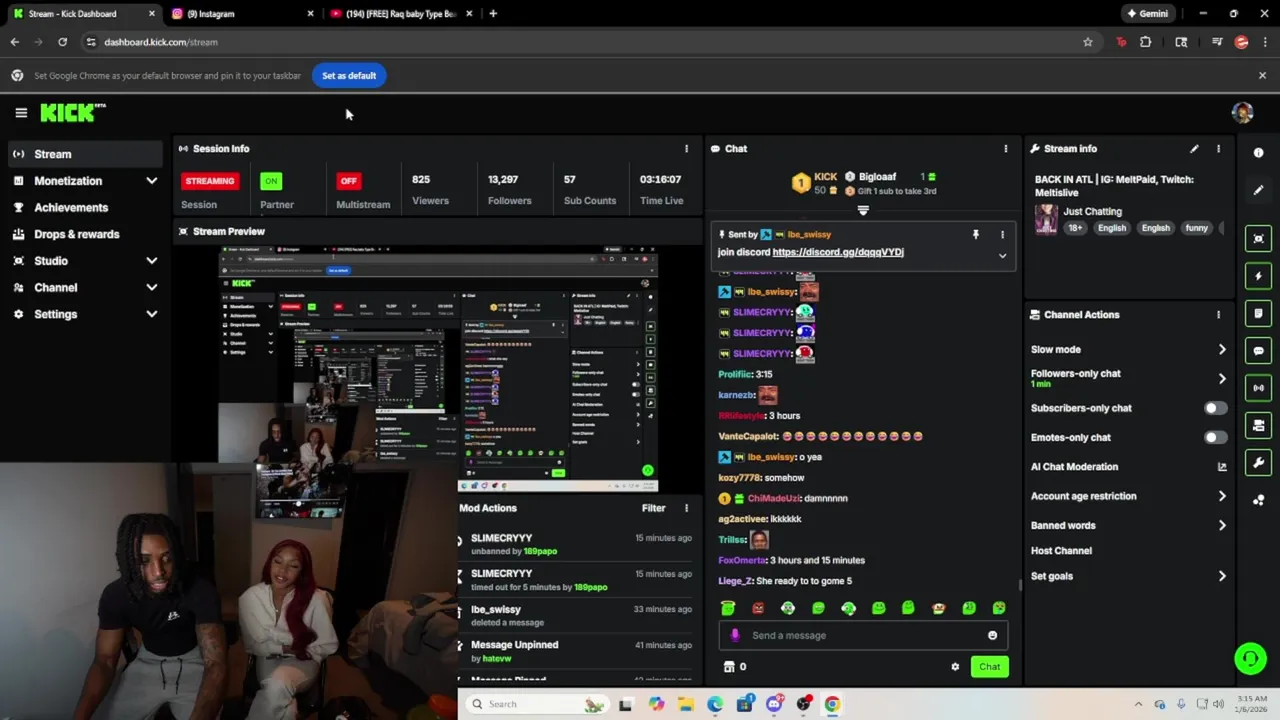Click the green Chat send button
The height and width of the screenshot is (720, 1280).
point(989,667)
